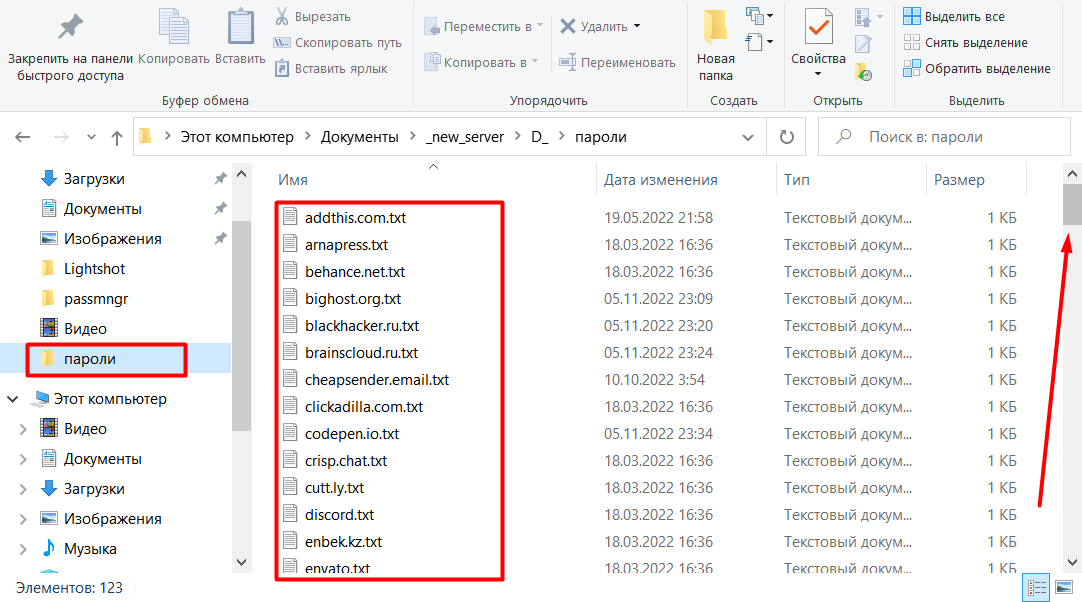Viewport: 1082px width, 602px height.
Task: Collapse Этот компьютер tree node
Action: 12,399
